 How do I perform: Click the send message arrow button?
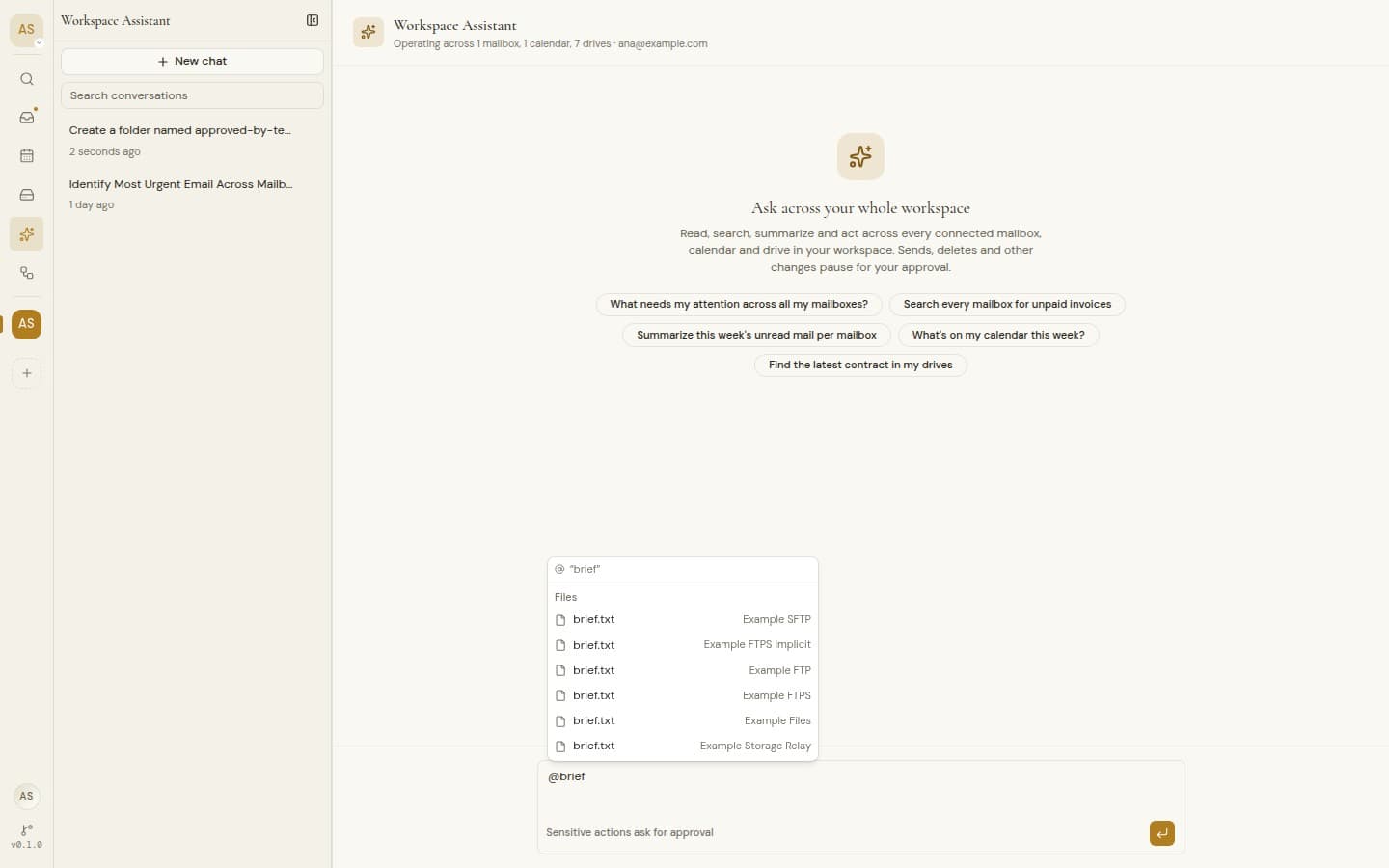click(x=1161, y=833)
